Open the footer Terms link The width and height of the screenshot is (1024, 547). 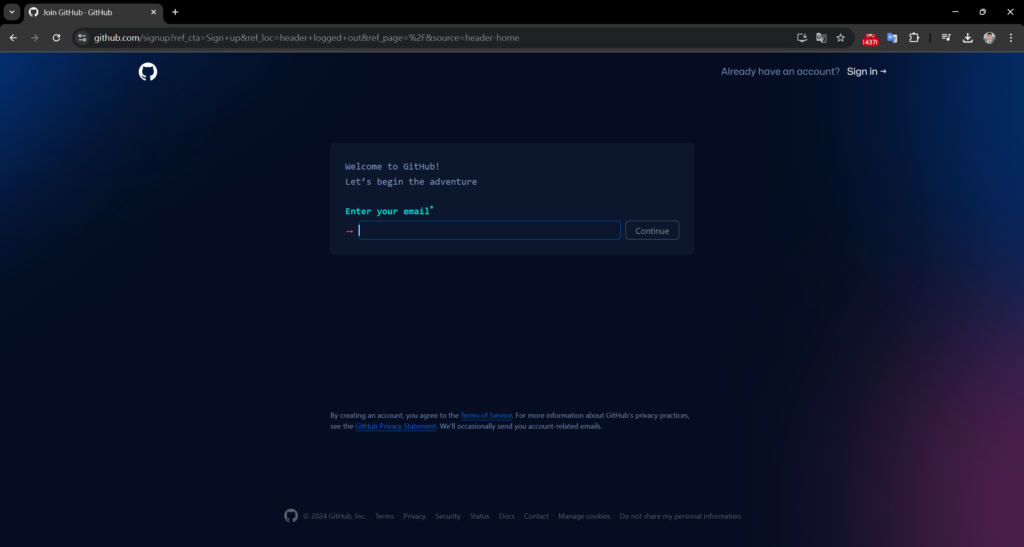point(384,516)
